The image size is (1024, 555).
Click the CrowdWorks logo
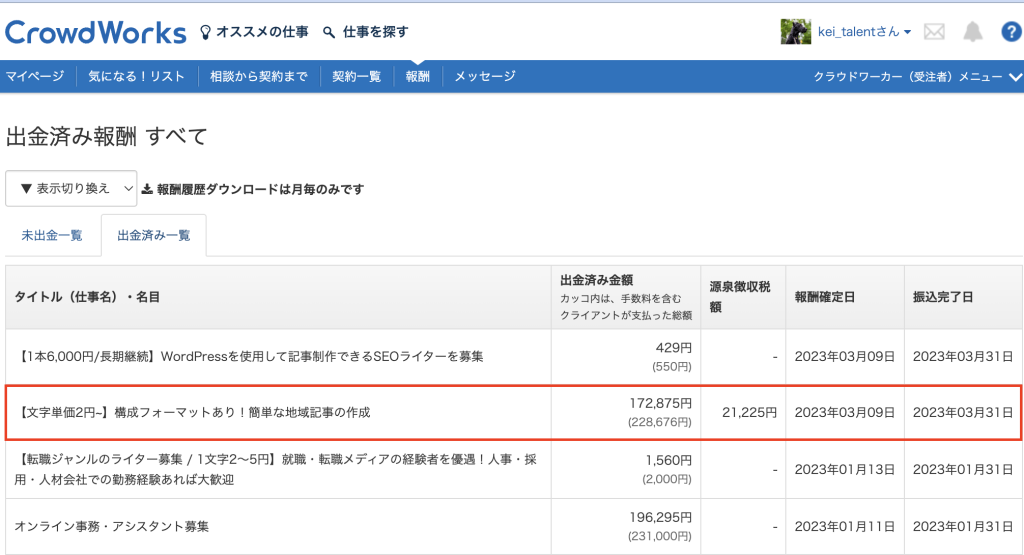coord(96,32)
